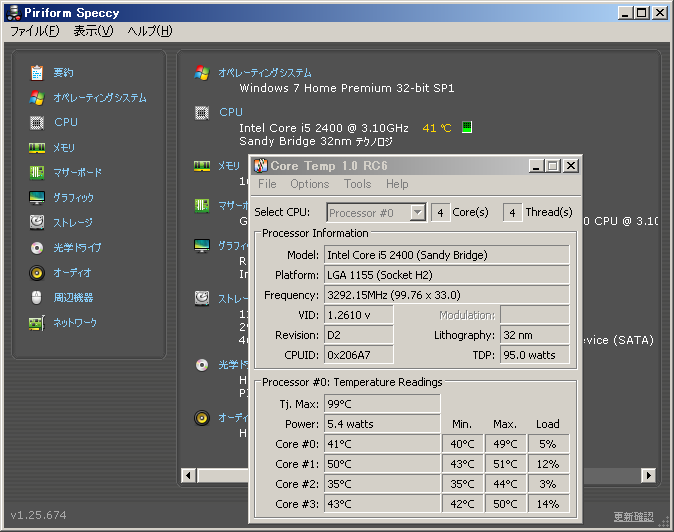This screenshot has width=674, height=532.
Task: Click the horizontal scrollbar left arrow
Action: pos(188,476)
